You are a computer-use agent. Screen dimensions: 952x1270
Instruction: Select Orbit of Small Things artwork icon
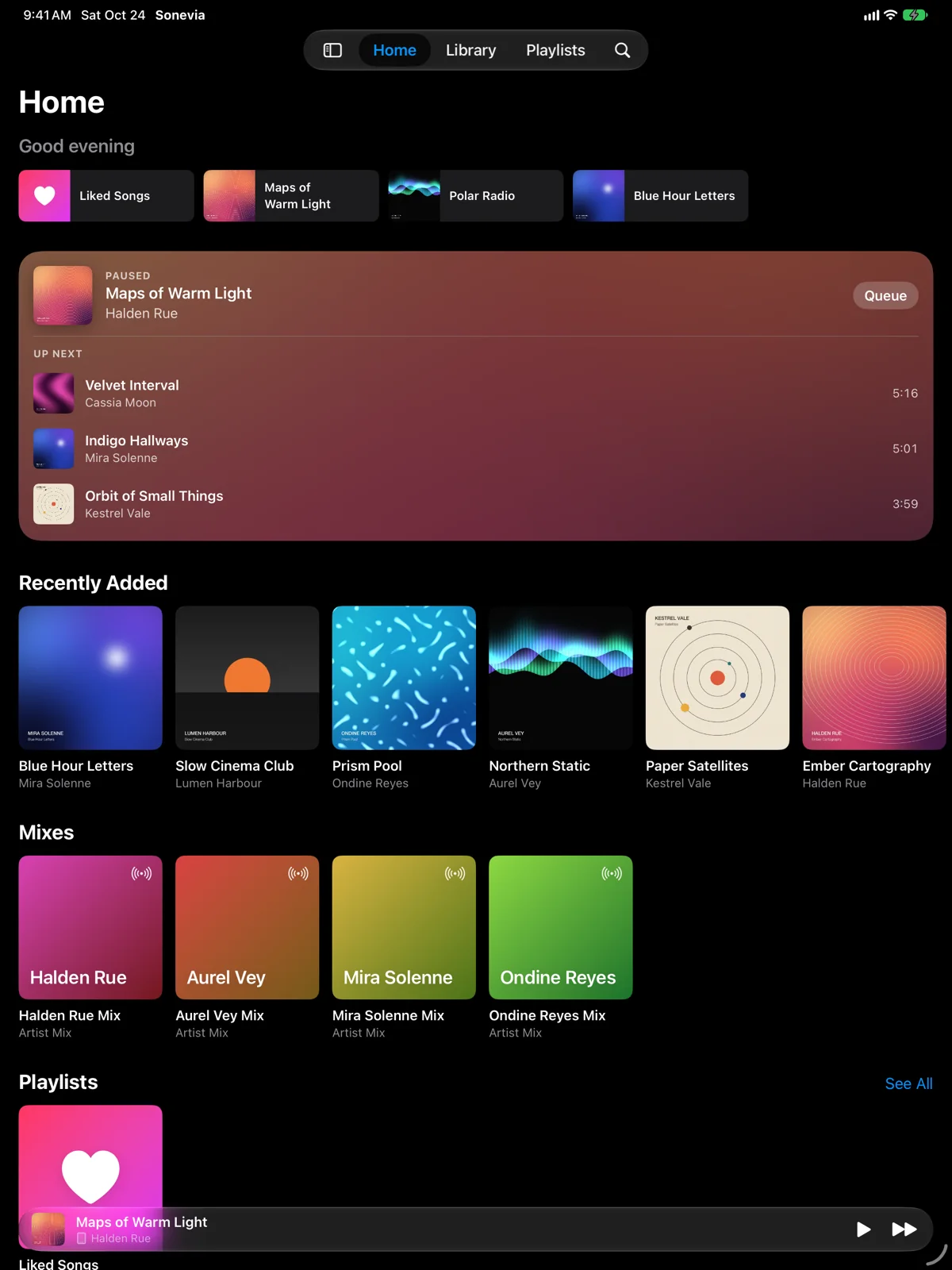click(x=54, y=504)
